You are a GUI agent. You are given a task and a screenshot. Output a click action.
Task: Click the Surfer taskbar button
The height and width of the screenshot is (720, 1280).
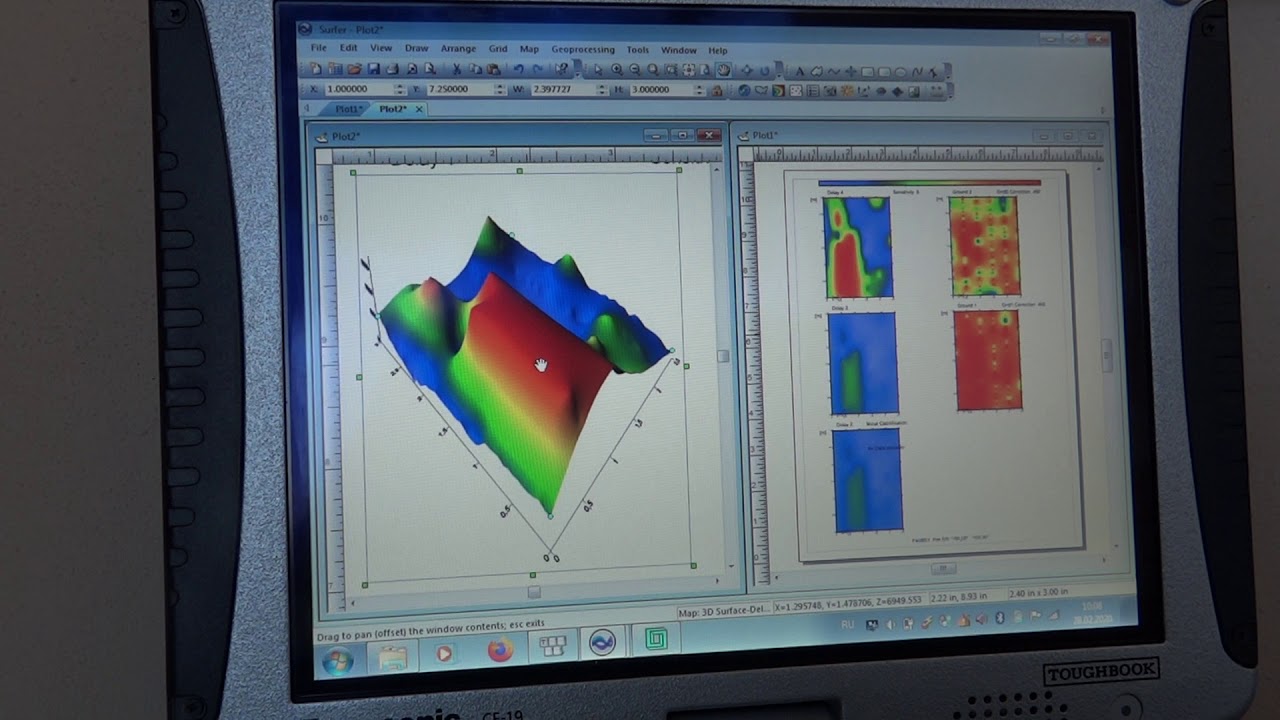(602, 643)
